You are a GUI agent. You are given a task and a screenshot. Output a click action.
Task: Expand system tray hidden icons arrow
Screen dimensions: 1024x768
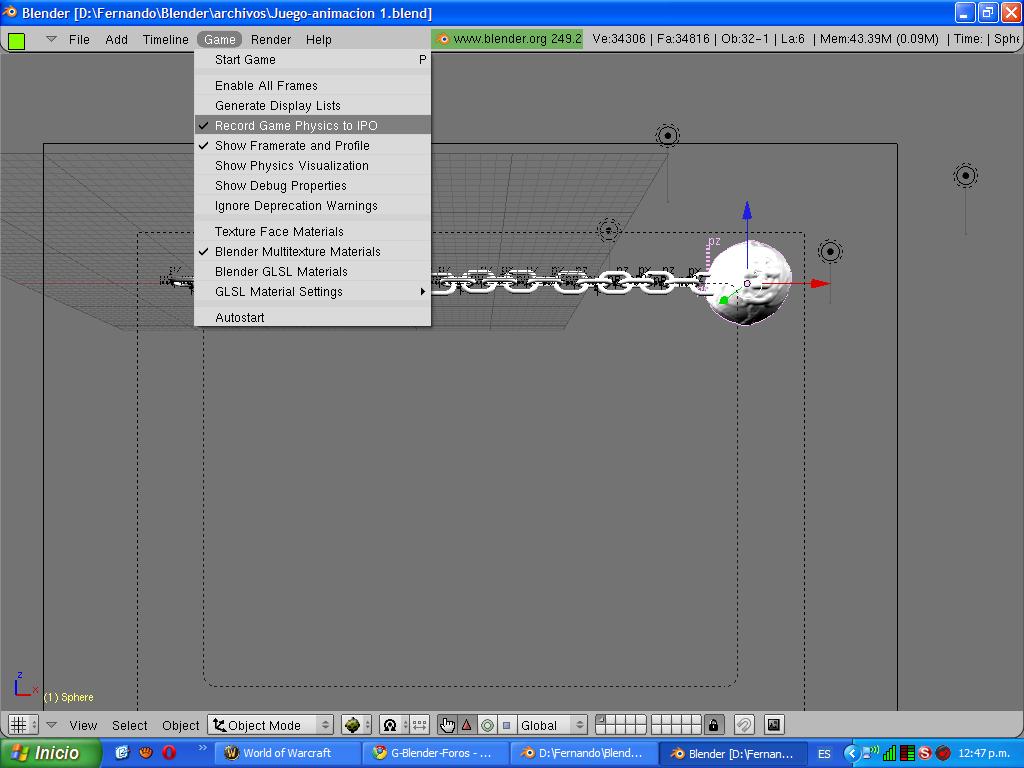pos(851,754)
